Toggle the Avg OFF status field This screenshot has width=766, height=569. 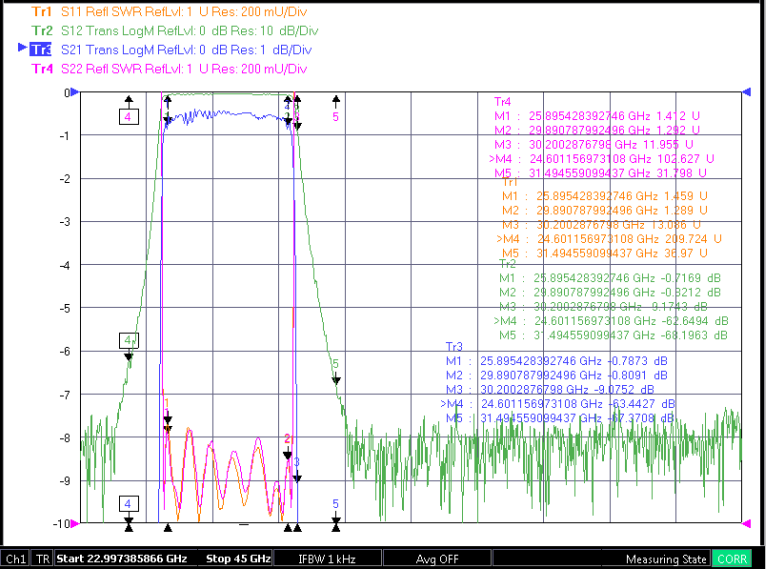click(x=437, y=559)
